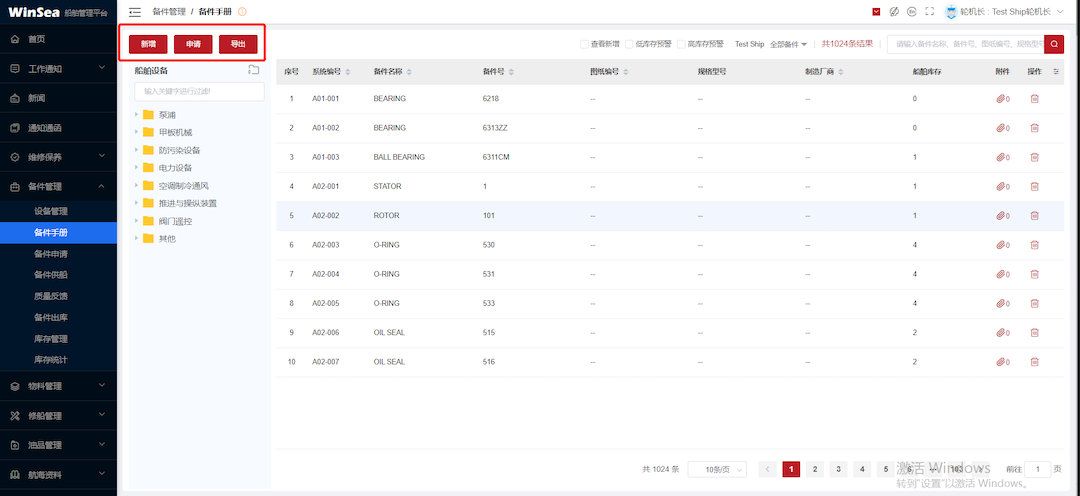The height and width of the screenshot is (496, 1080).
Task: Delete the BEARING 6313ZZ row
Action: 1034,128
